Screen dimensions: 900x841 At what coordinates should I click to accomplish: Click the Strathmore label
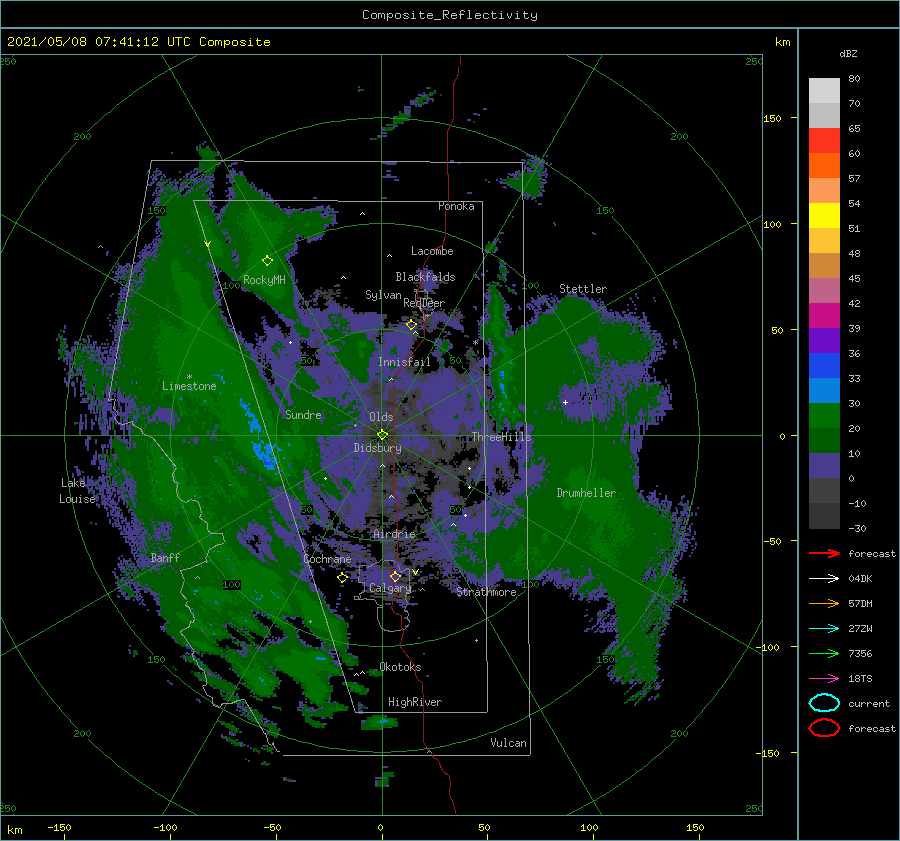tap(487, 592)
